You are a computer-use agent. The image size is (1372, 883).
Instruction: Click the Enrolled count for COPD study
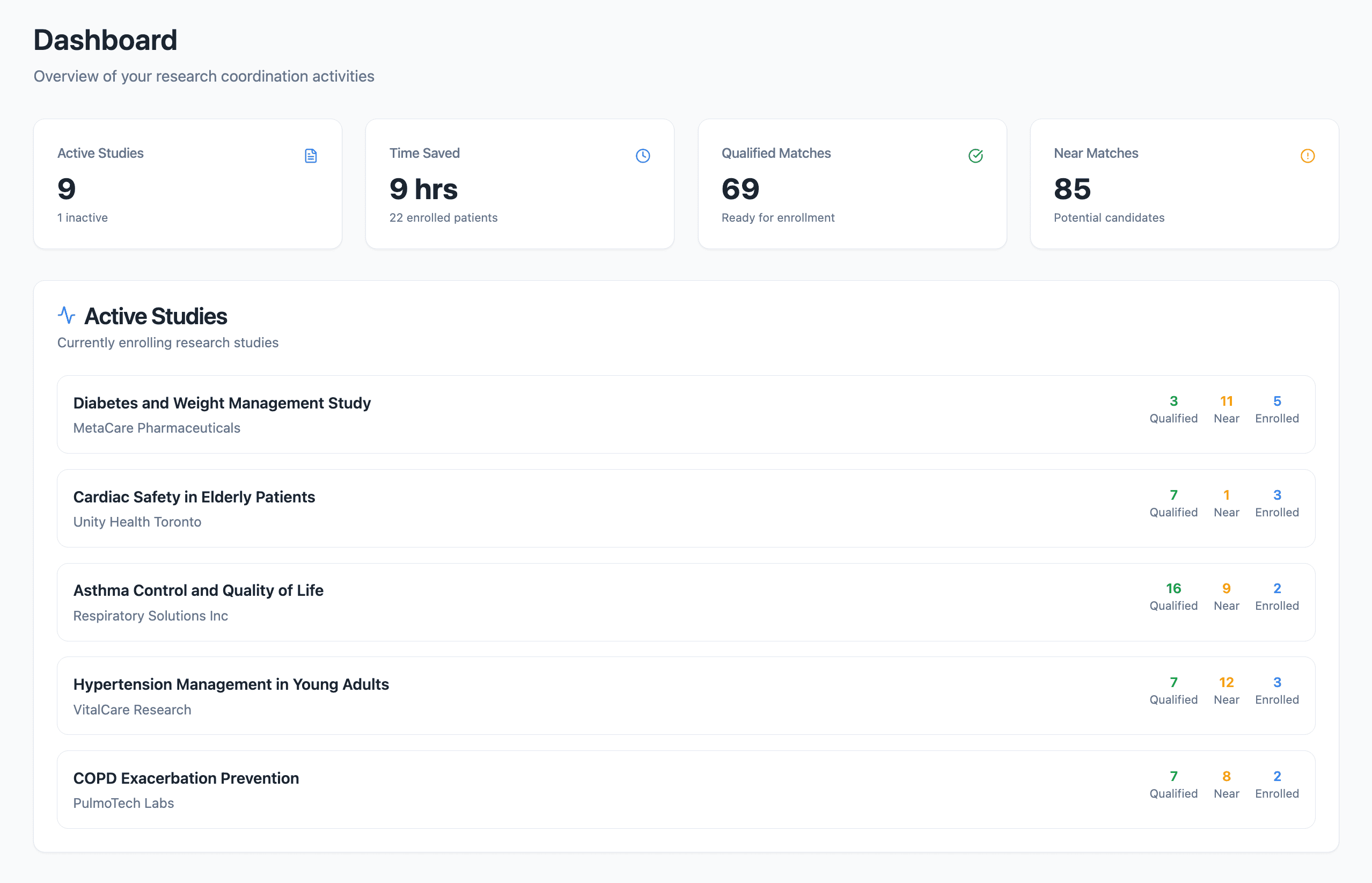[x=1278, y=776]
